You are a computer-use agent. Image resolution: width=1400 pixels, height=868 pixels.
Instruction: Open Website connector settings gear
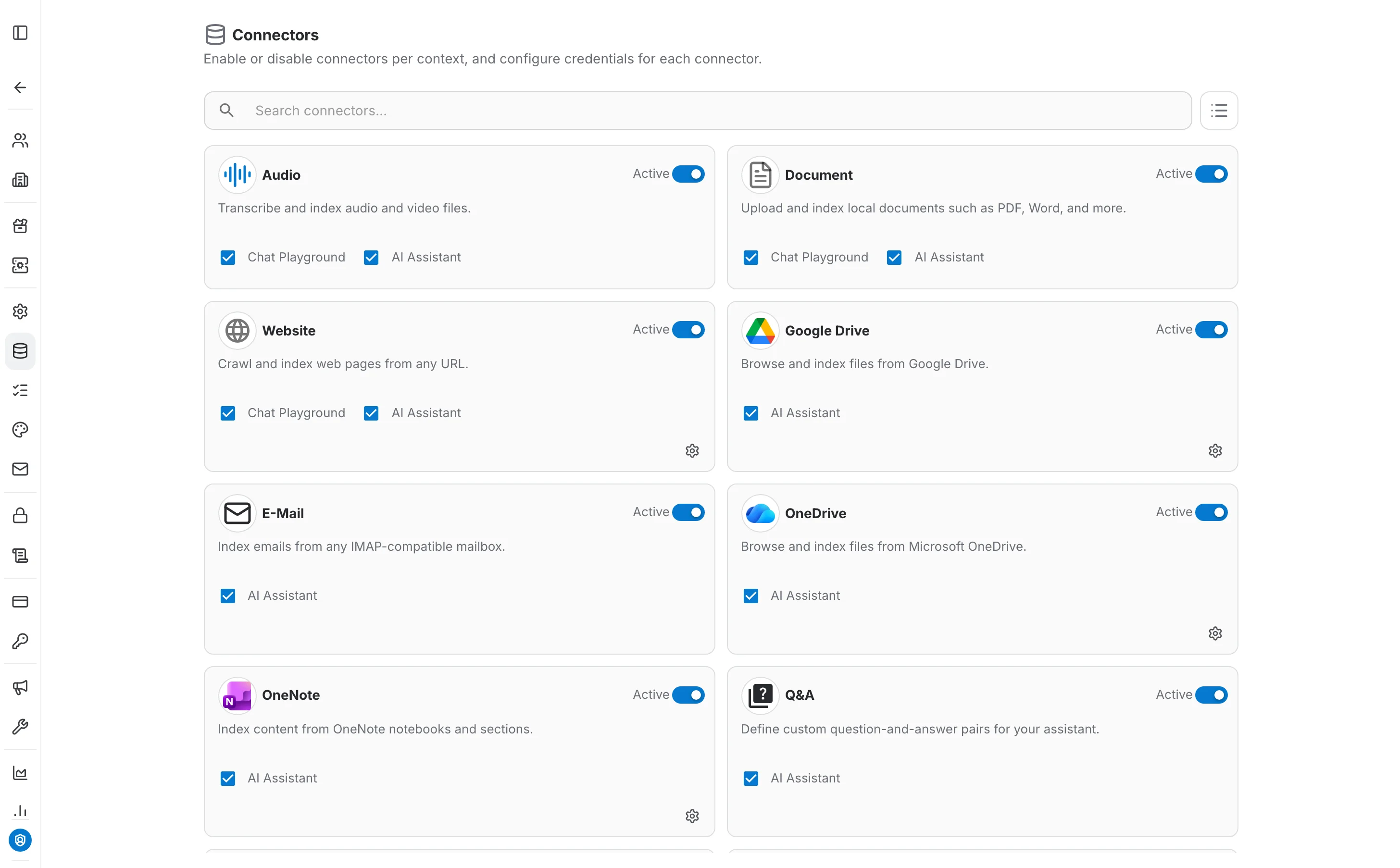(692, 451)
